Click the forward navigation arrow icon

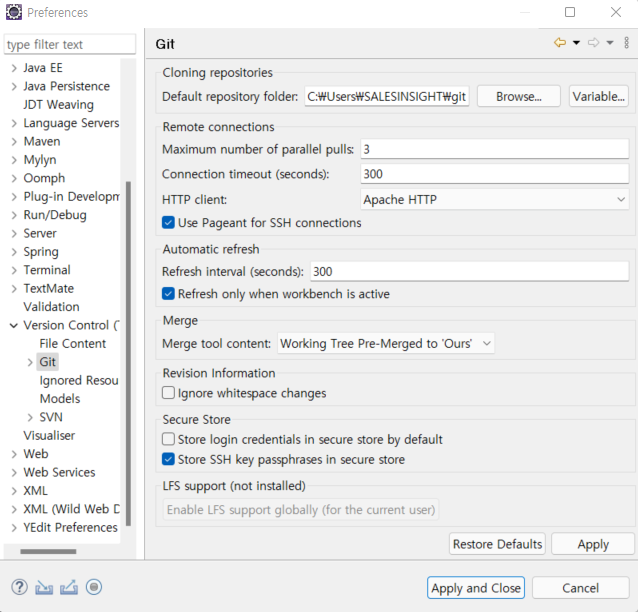(x=593, y=42)
